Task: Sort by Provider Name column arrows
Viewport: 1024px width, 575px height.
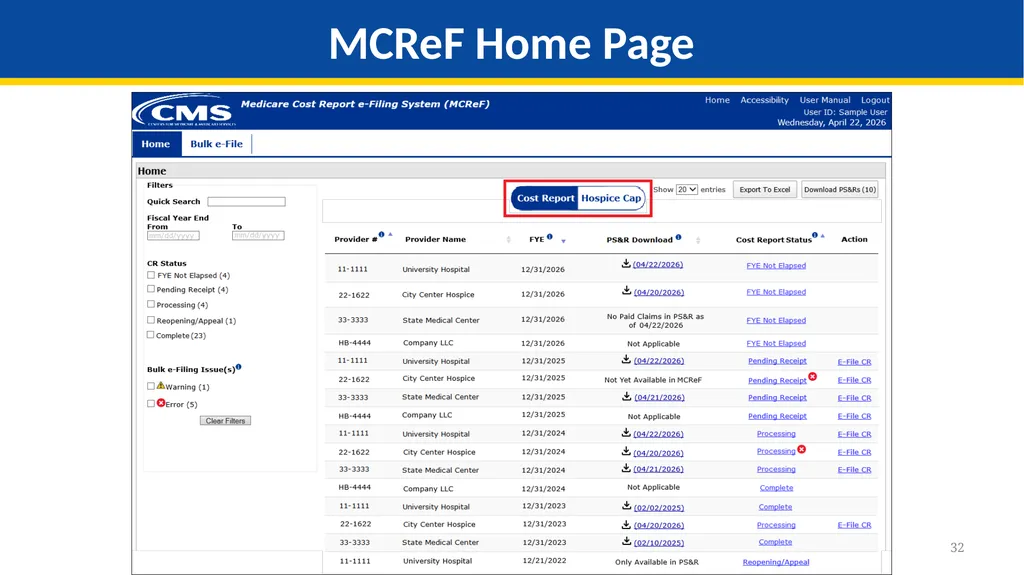Action: coord(509,240)
